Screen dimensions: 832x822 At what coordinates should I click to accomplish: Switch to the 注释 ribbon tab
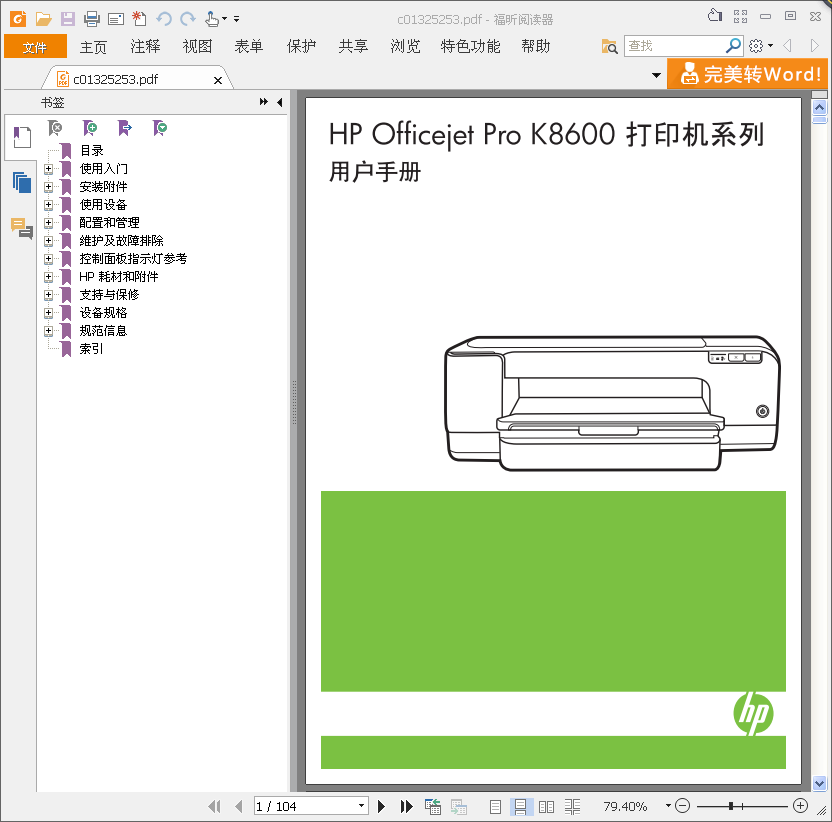click(145, 47)
